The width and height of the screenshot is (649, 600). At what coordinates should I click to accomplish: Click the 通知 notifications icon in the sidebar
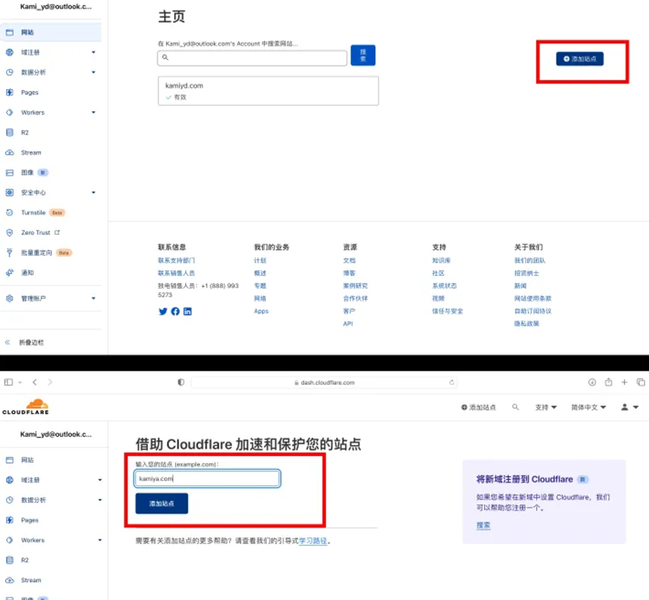point(10,273)
